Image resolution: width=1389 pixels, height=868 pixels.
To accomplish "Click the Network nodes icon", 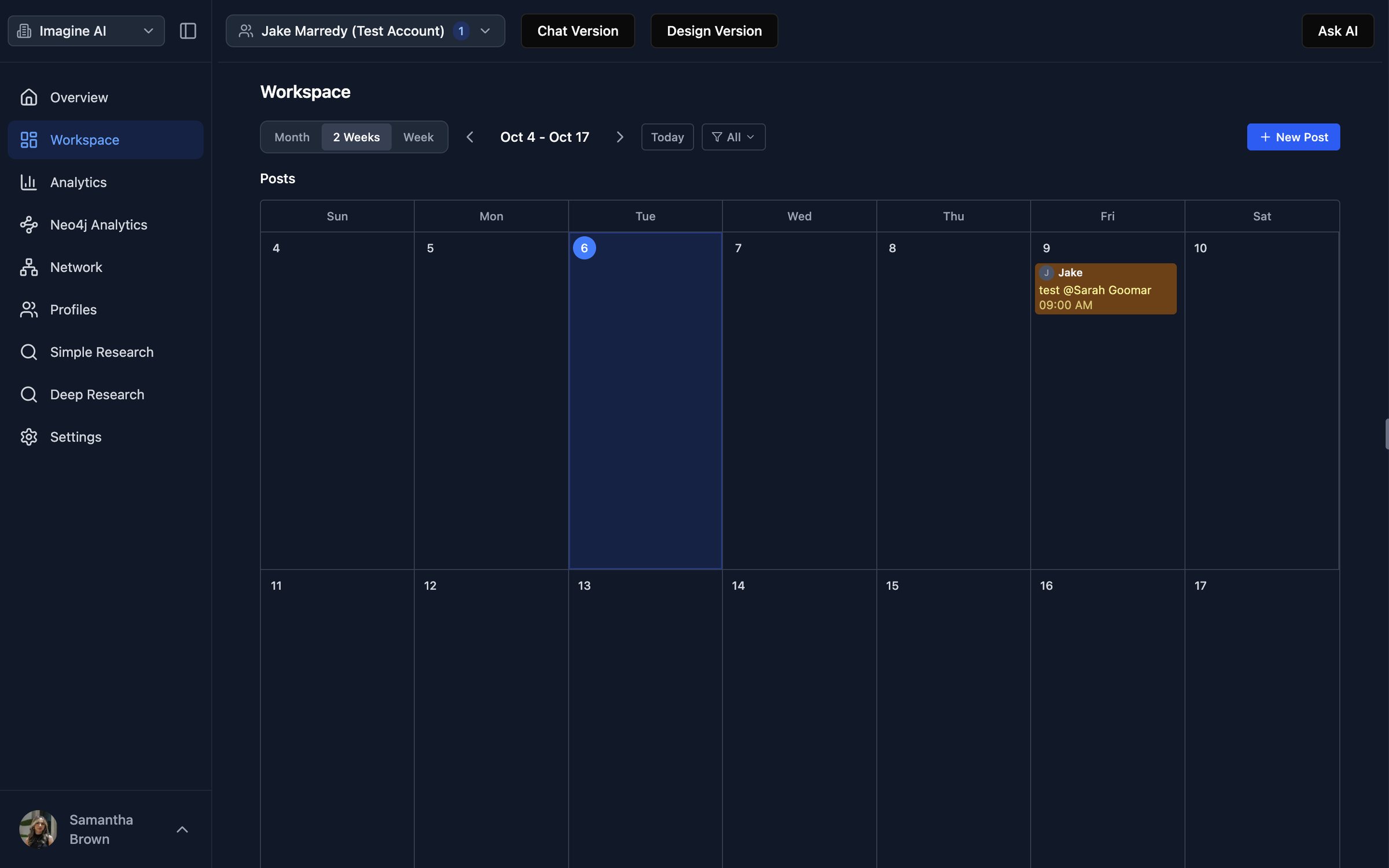I will (x=28, y=267).
